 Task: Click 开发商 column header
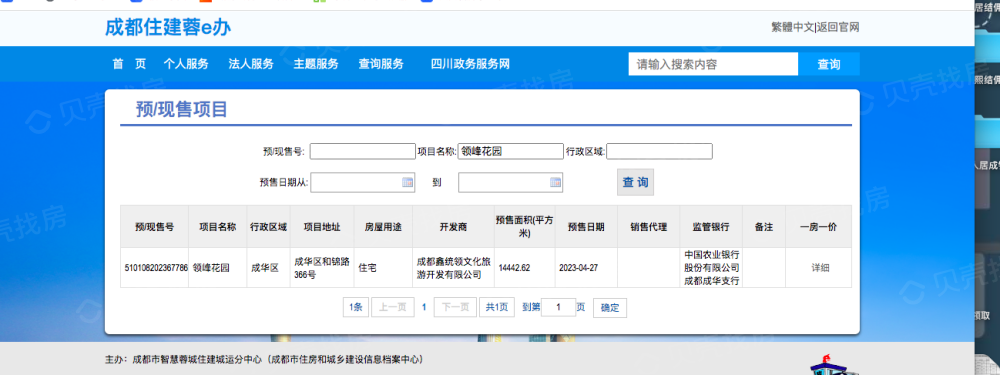coord(453,226)
